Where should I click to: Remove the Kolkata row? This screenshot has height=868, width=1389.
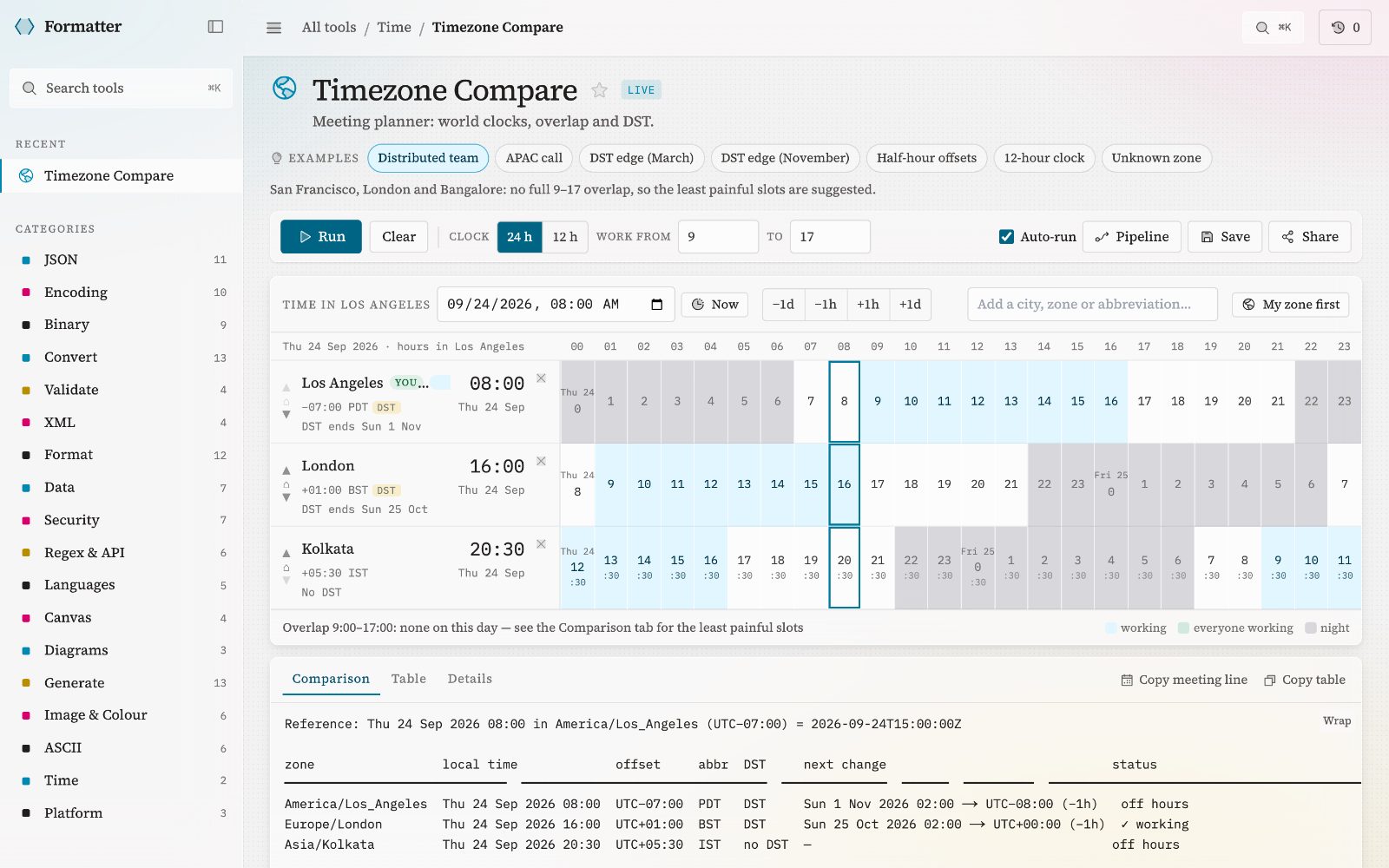[x=541, y=544]
